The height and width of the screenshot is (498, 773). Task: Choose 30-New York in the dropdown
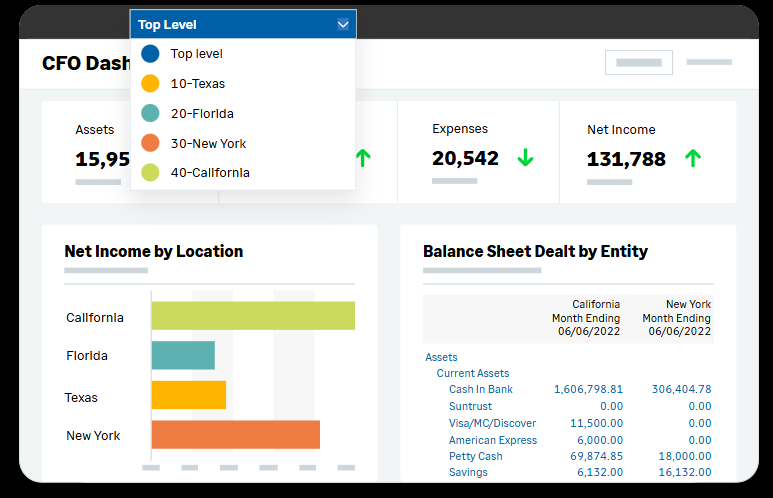tap(208, 143)
